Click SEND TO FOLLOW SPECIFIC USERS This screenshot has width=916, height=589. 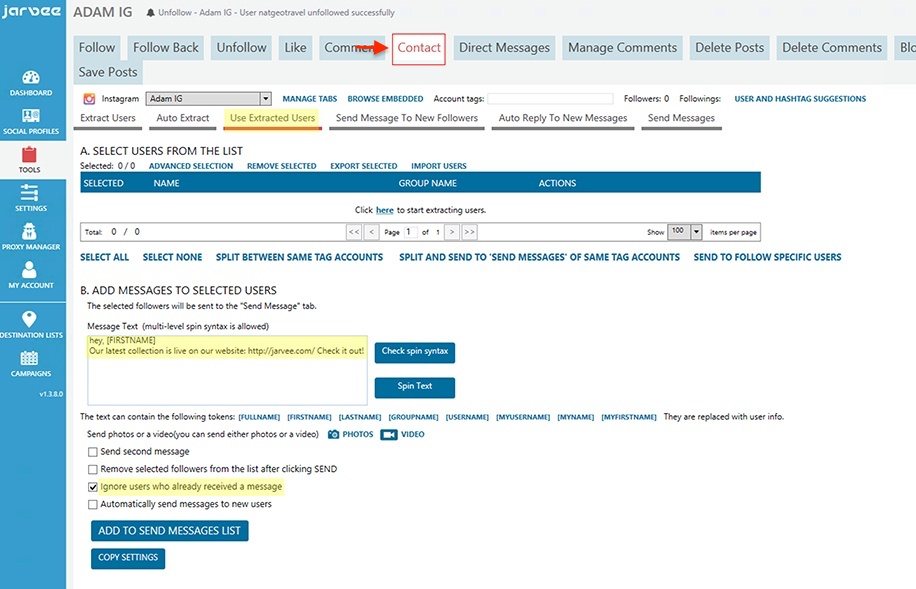(x=768, y=257)
